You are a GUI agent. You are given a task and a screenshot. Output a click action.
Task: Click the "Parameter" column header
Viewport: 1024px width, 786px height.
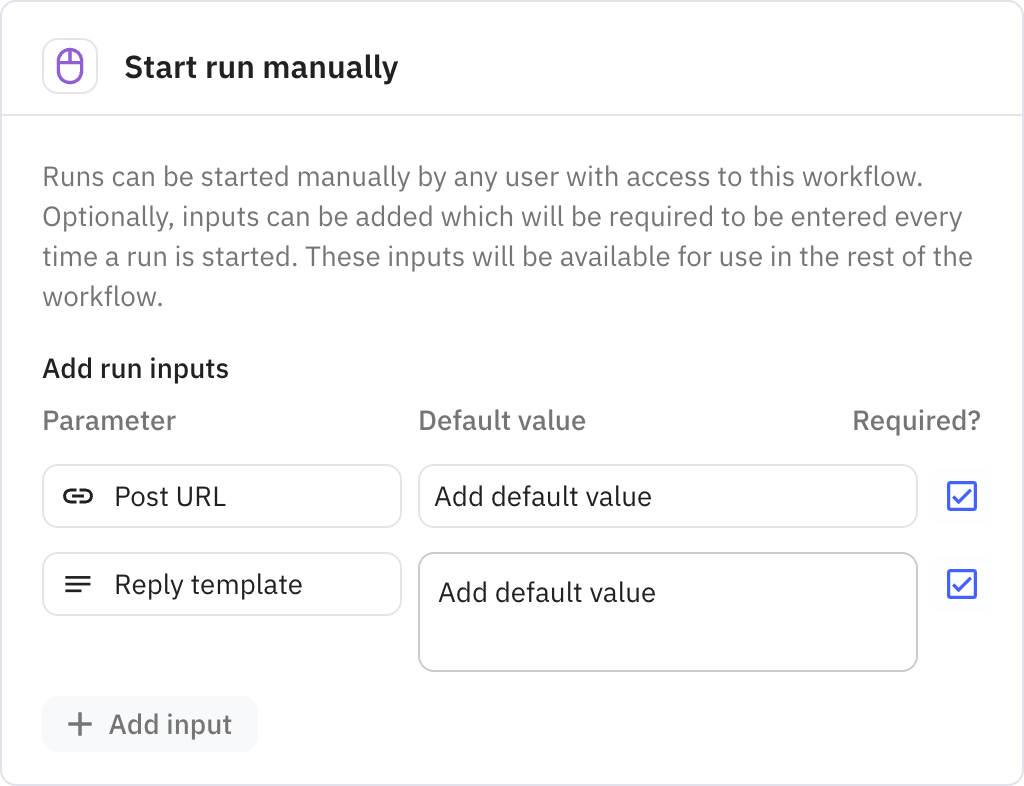point(109,421)
